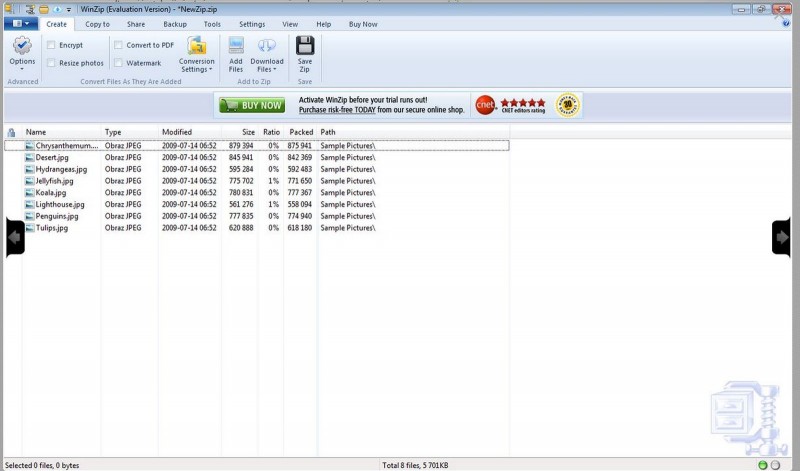Select the Hydrangeas.jpg file name
Image resolution: width=800 pixels, height=471 pixels.
coord(61,169)
